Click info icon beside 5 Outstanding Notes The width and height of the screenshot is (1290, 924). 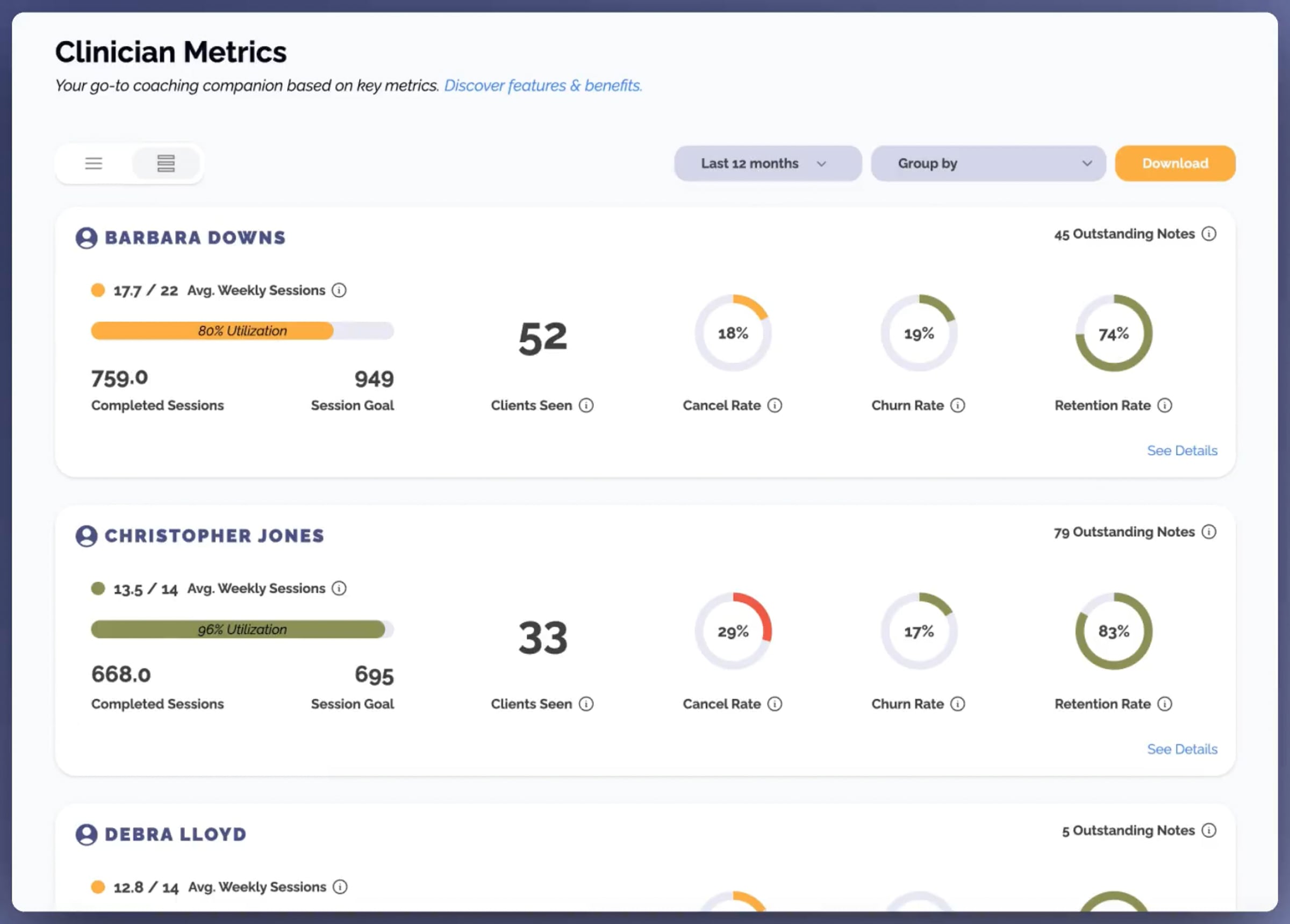point(1209,830)
